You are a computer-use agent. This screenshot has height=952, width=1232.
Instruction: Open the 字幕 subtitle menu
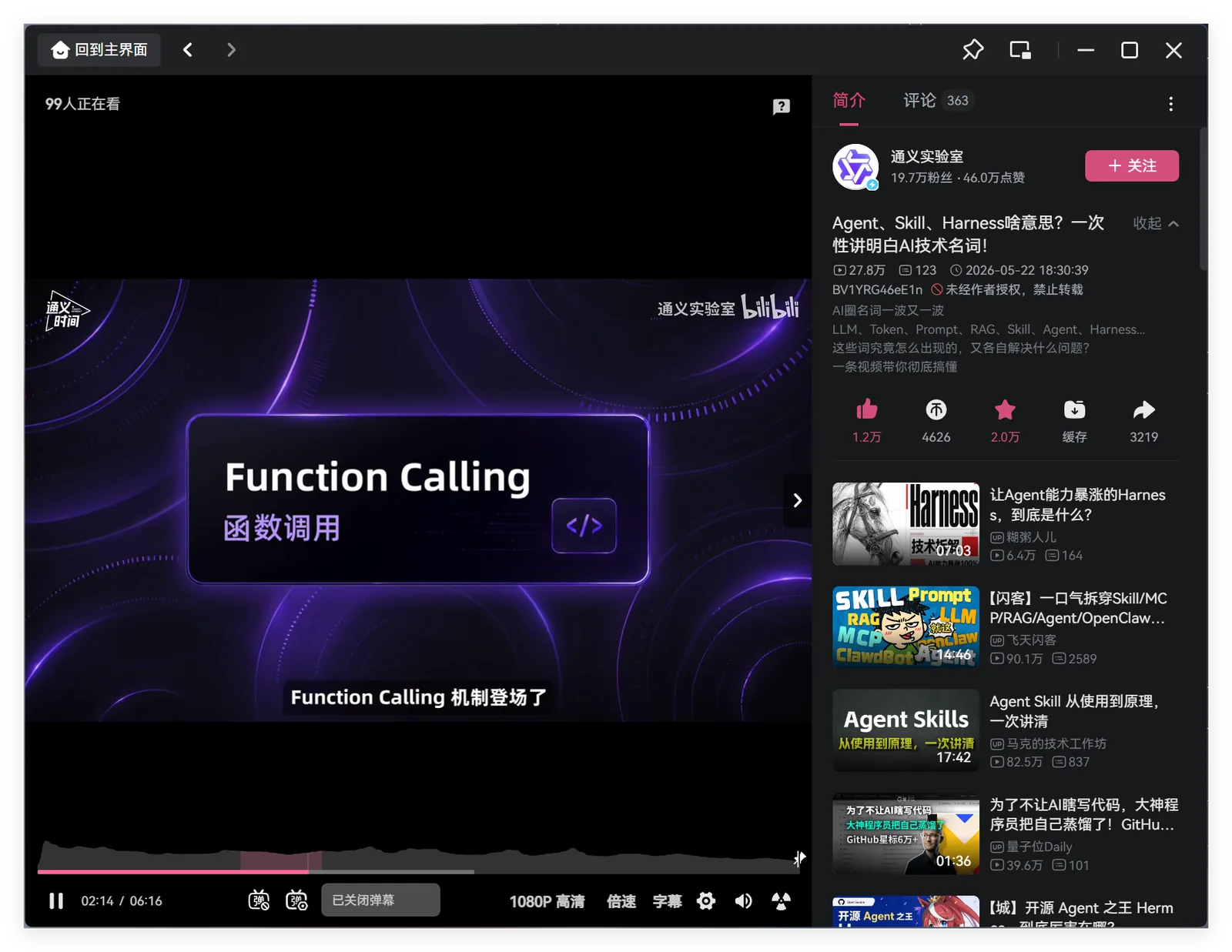[x=667, y=901]
